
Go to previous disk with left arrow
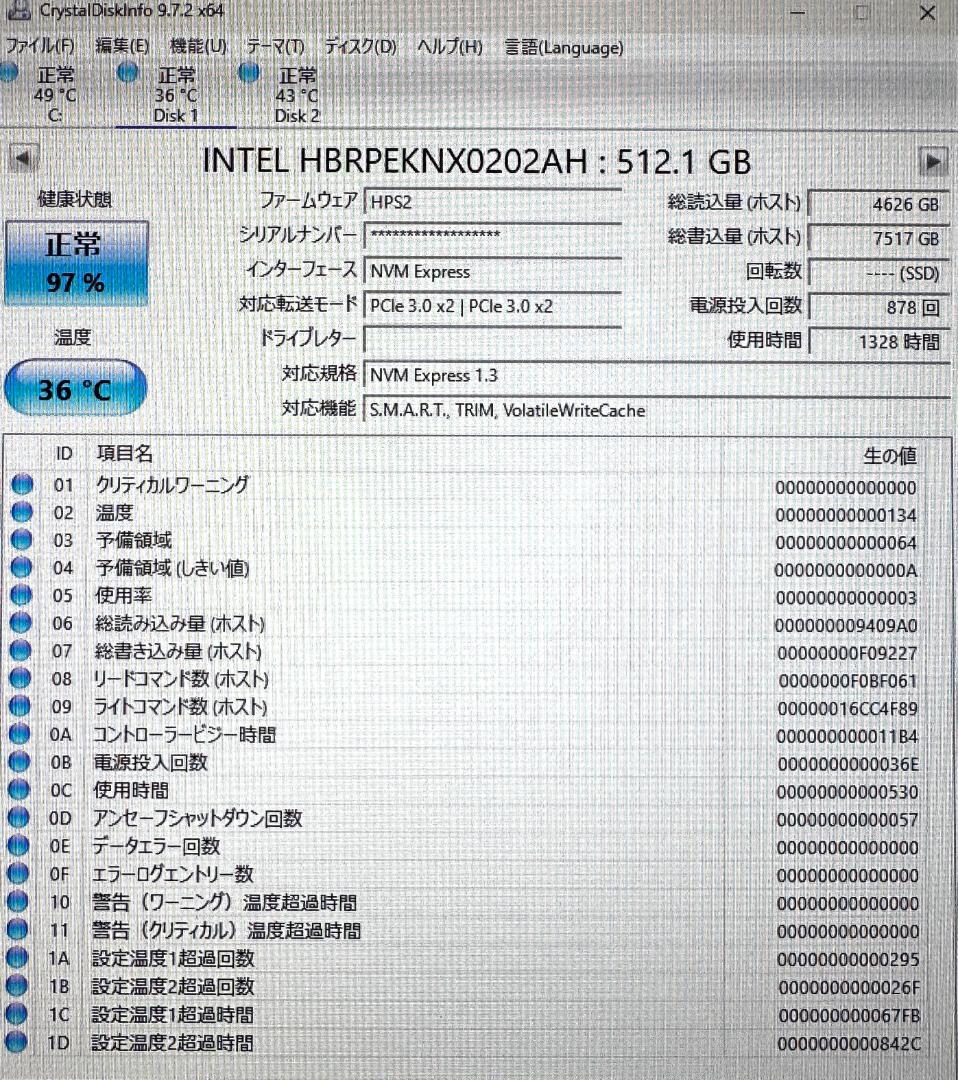[23, 159]
